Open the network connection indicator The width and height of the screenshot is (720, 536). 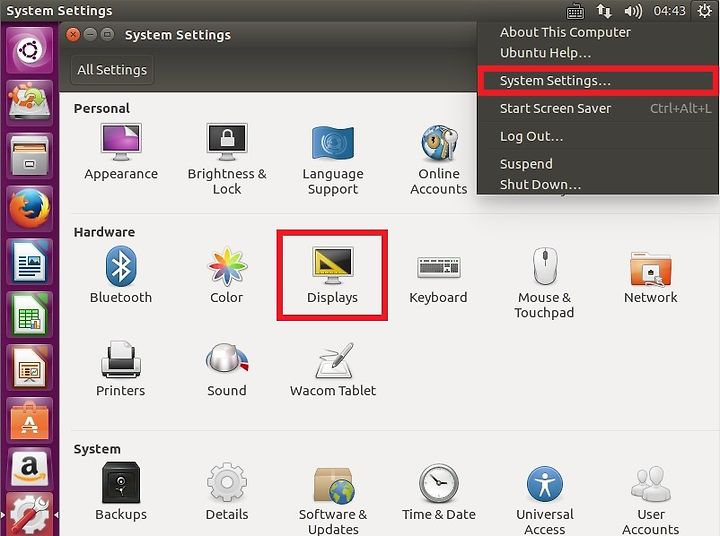click(604, 11)
